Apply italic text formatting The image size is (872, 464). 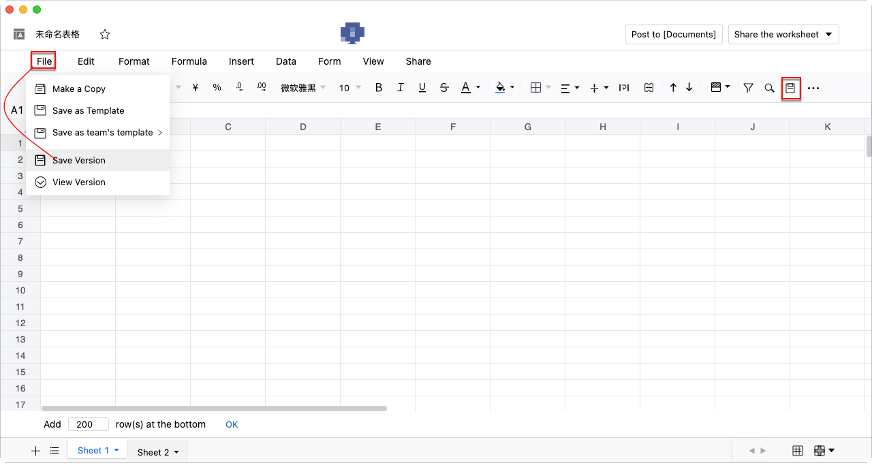point(401,88)
